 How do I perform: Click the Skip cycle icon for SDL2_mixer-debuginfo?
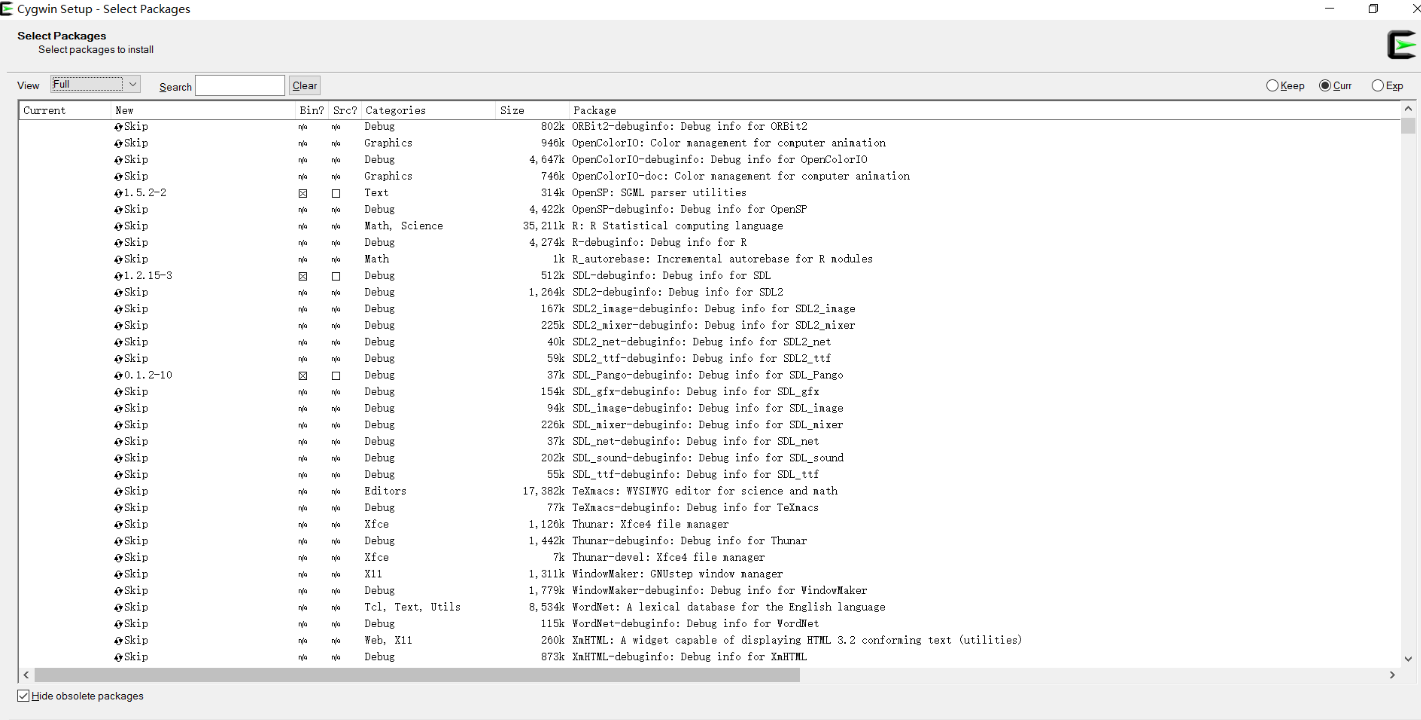pos(119,326)
